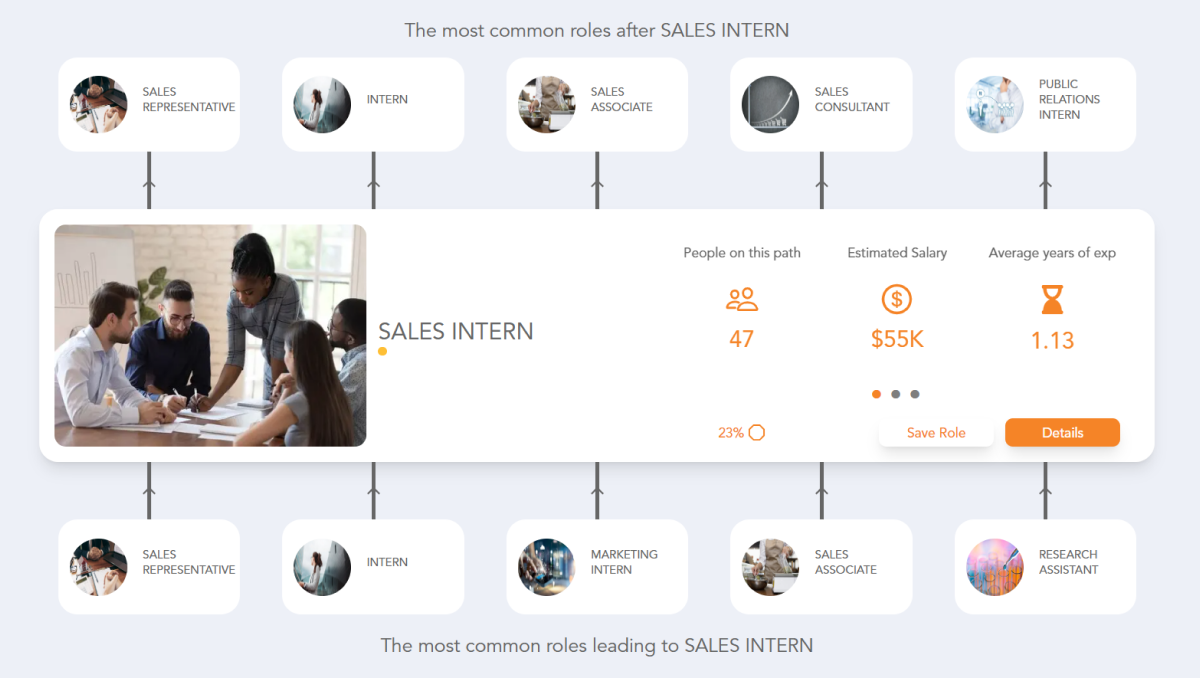Click the Public Relations Intern circular icon
The height and width of the screenshot is (678, 1200).
tap(994, 104)
